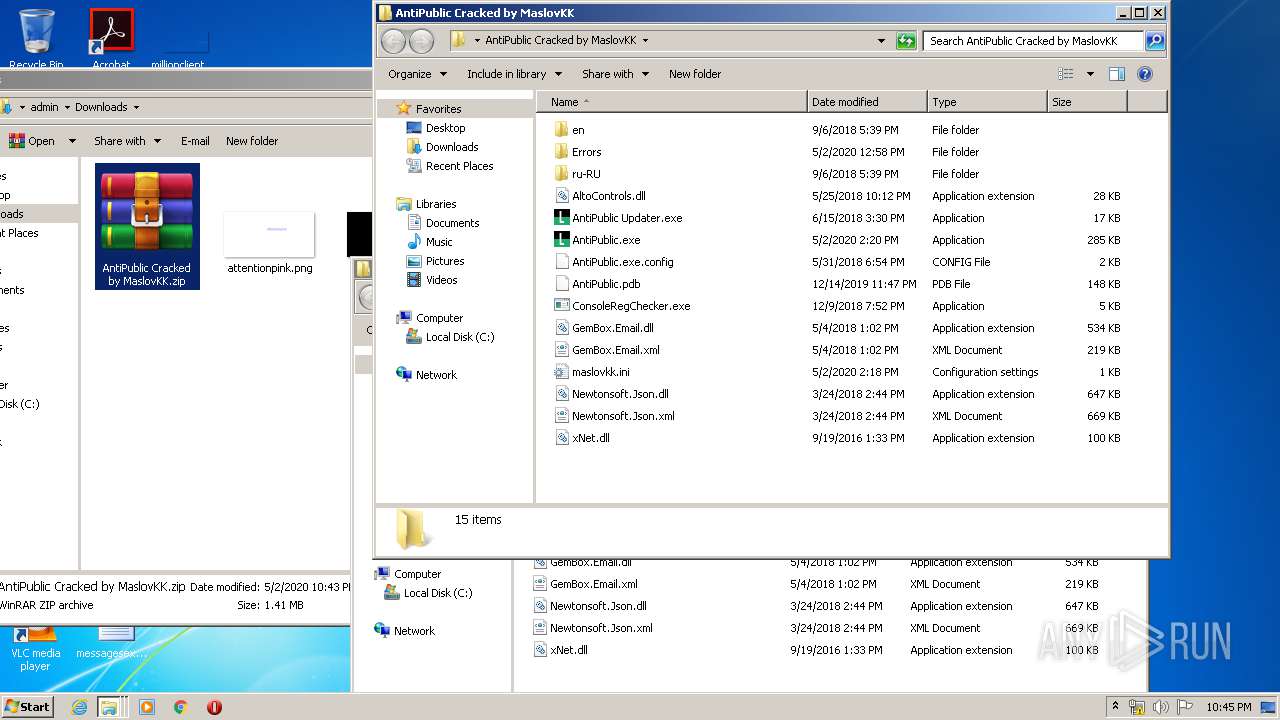Select GemBox.Email.dll icon in front window
Image resolution: width=1280 pixels, height=720 pixels.
[x=561, y=328]
